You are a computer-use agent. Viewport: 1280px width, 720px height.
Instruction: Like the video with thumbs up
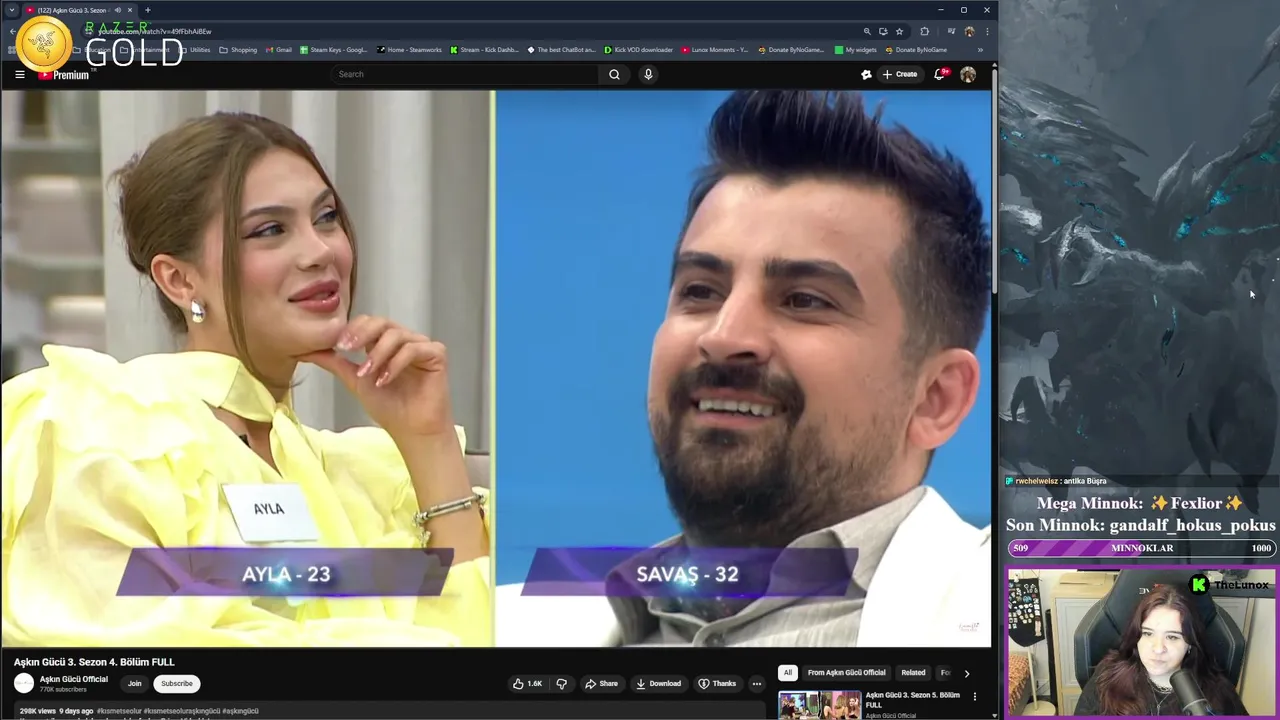[x=528, y=684]
